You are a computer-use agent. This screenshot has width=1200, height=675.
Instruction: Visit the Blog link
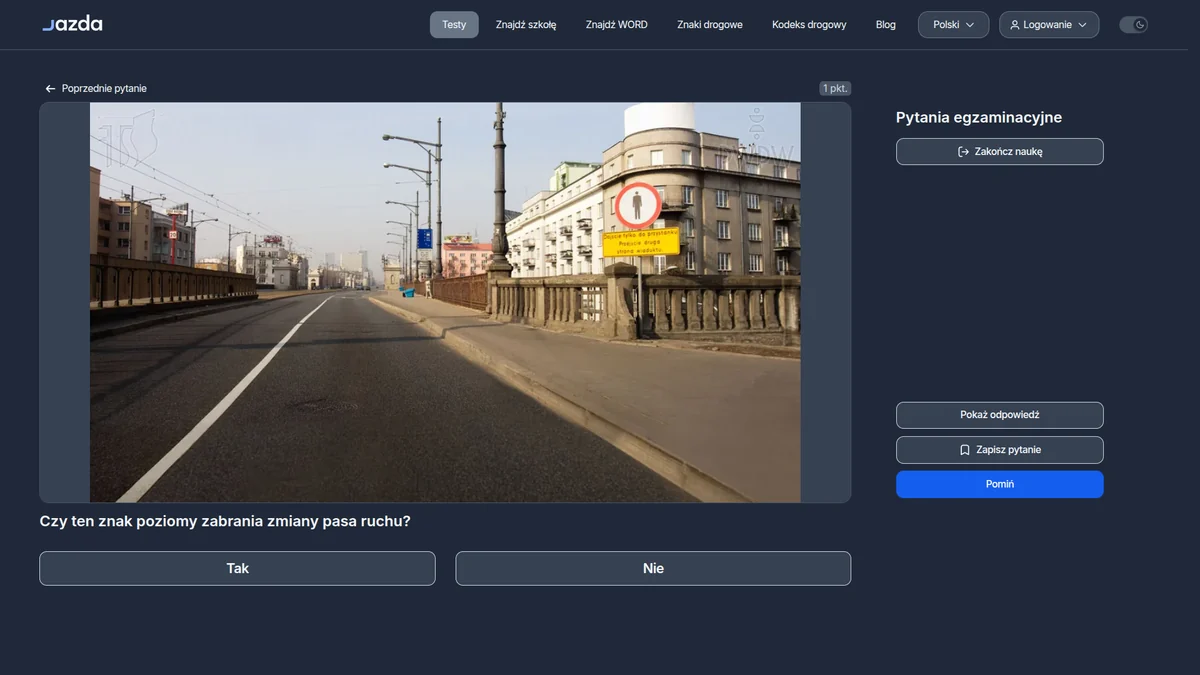tap(886, 25)
